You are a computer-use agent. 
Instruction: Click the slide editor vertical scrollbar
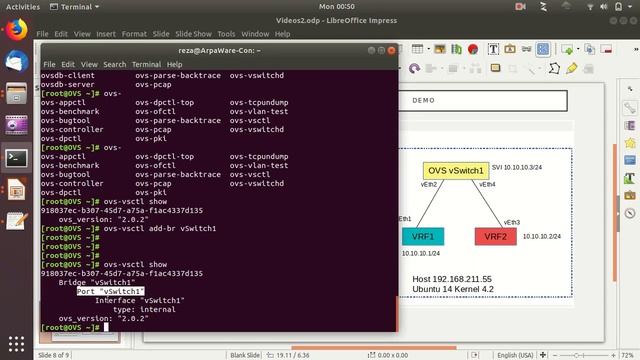[x=615, y=212]
